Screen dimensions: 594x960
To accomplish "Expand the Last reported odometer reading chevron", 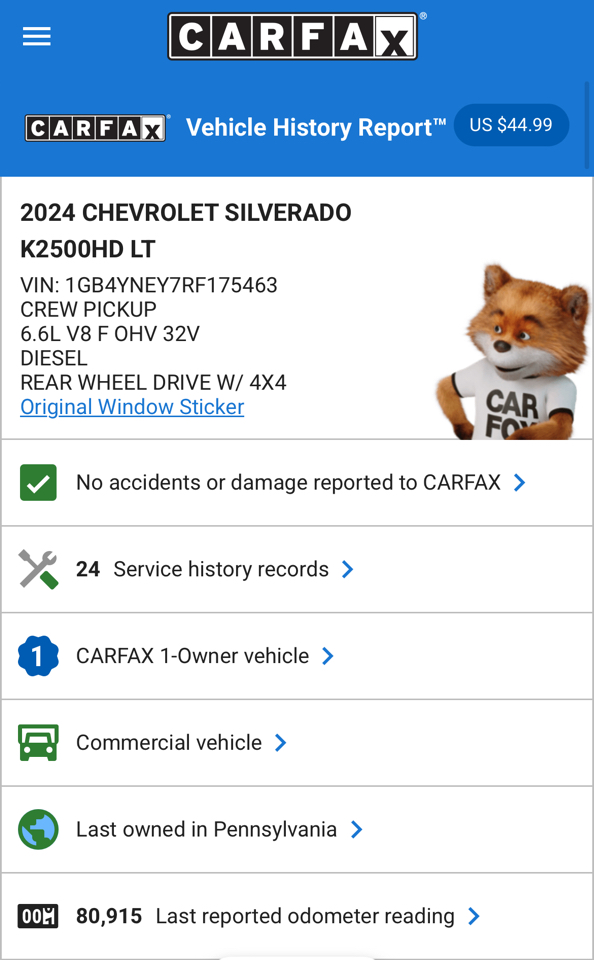I will click(x=473, y=916).
